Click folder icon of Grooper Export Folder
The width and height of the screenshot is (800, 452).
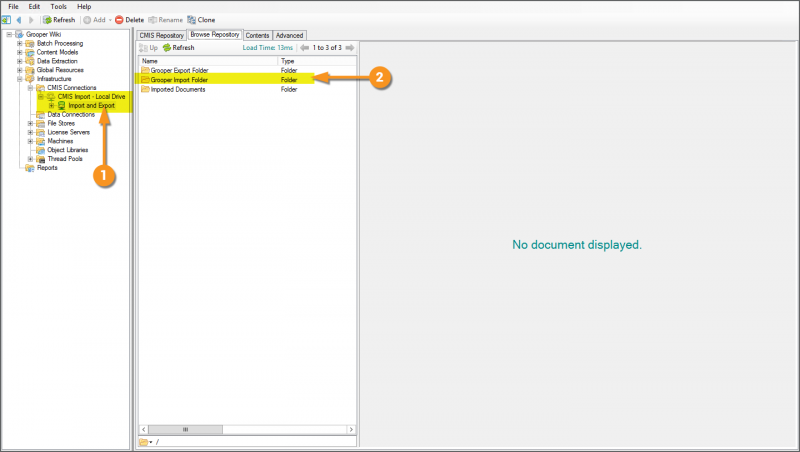pos(145,70)
